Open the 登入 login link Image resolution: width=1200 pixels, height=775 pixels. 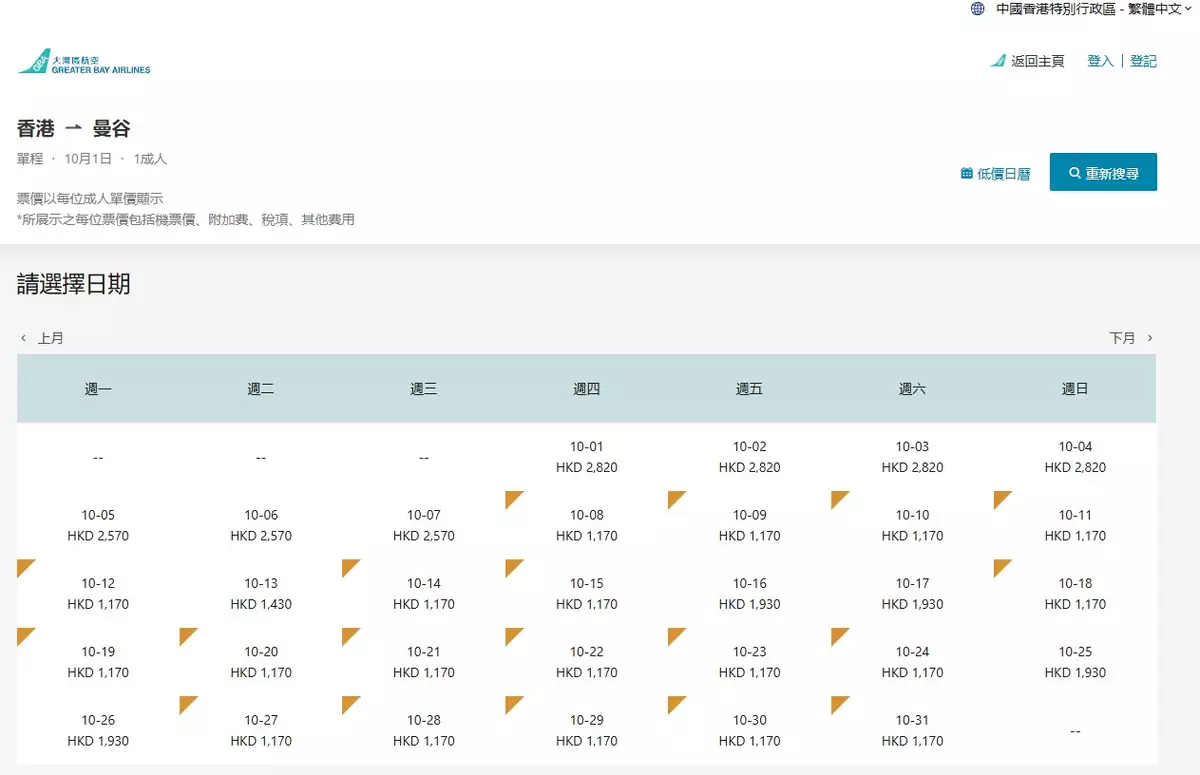click(1100, 61)
